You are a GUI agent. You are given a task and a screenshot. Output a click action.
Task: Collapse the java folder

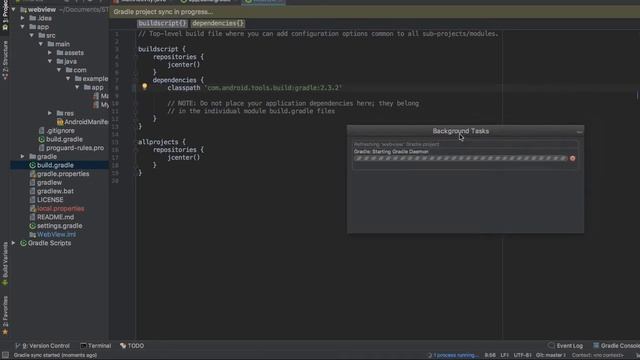click(50, 61)
